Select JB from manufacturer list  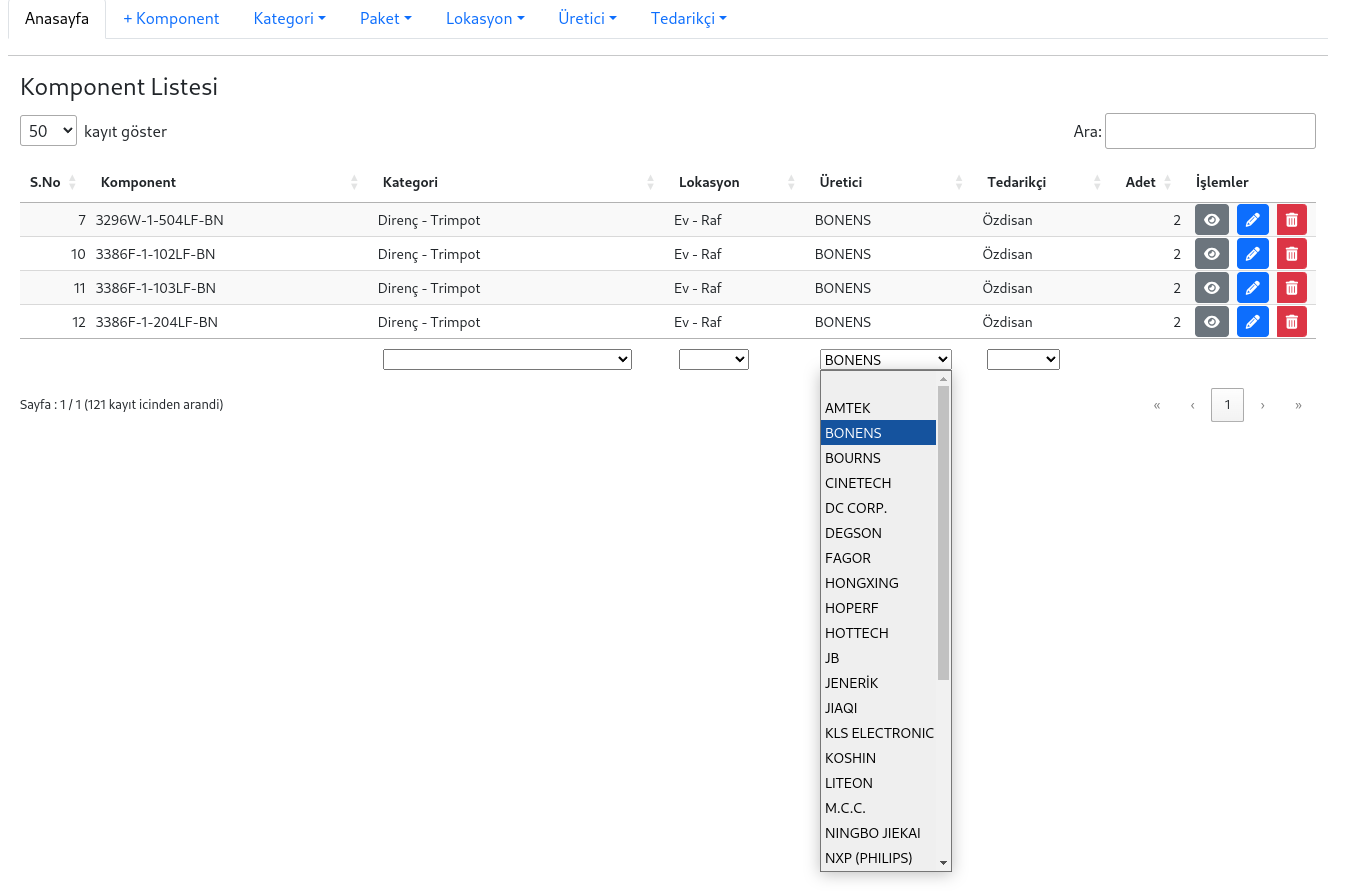pyautogui.click(x=878, y=658)
